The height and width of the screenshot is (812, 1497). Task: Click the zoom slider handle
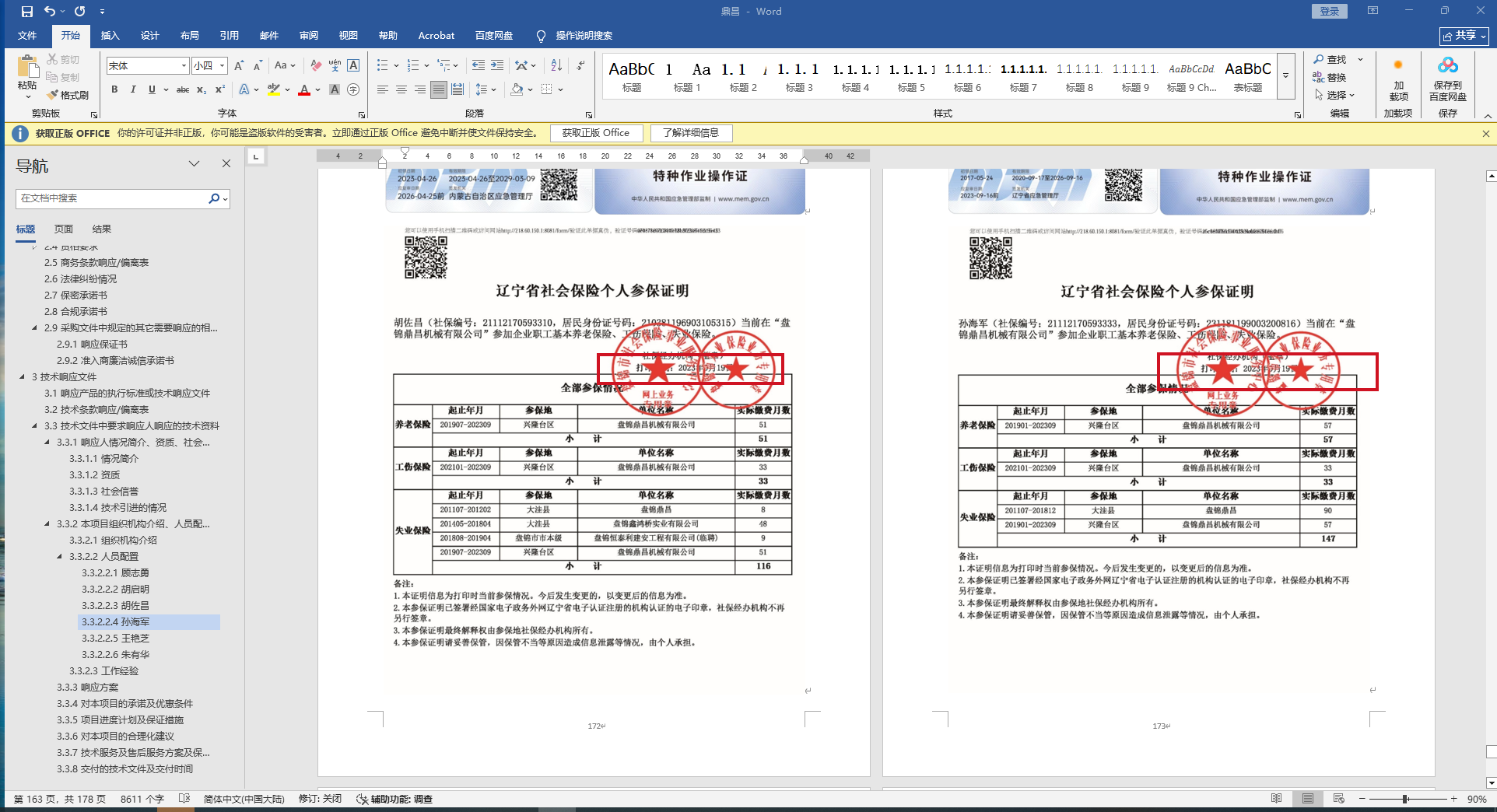[x=1405, y=799]
